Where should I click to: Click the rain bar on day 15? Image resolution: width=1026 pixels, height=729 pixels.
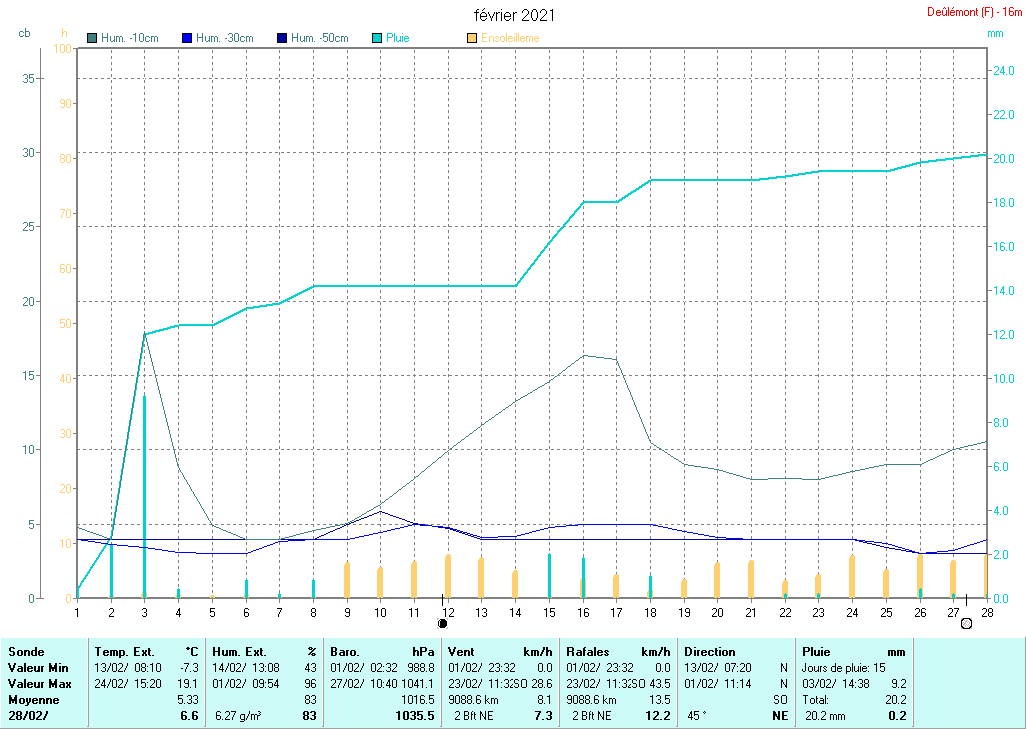(x=549, y=575)
